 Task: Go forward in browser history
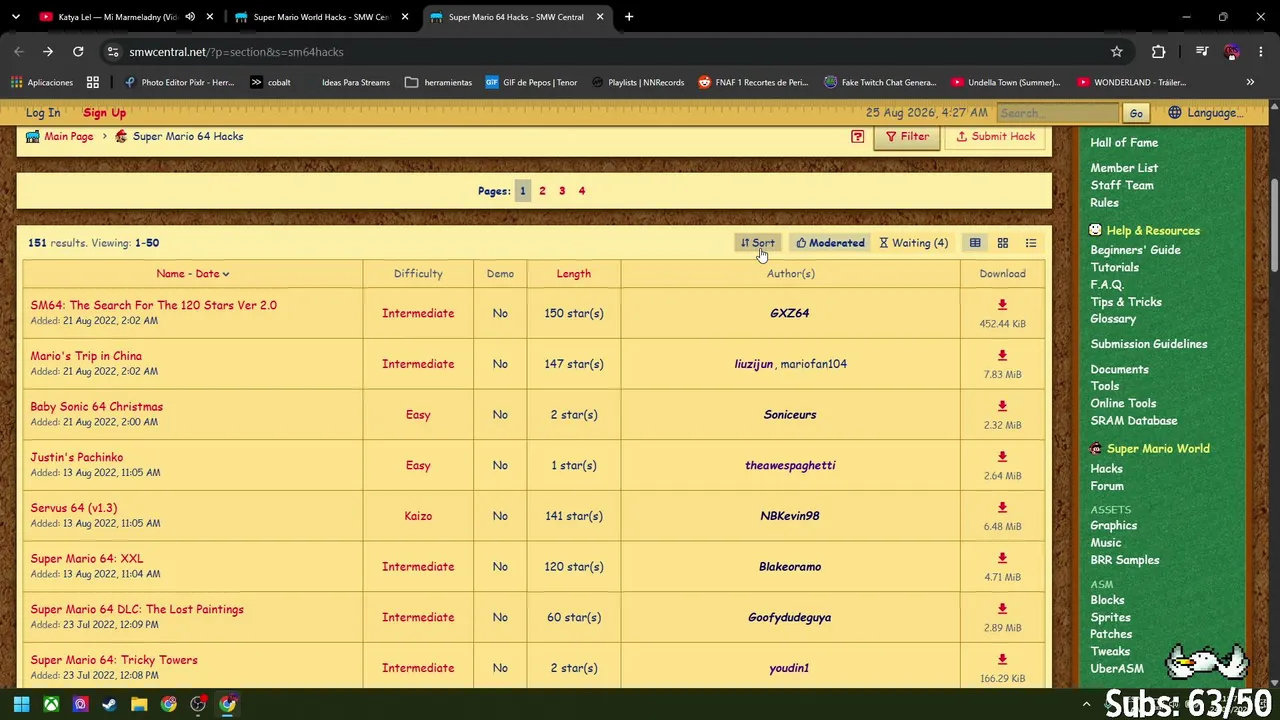click(48, 52)
